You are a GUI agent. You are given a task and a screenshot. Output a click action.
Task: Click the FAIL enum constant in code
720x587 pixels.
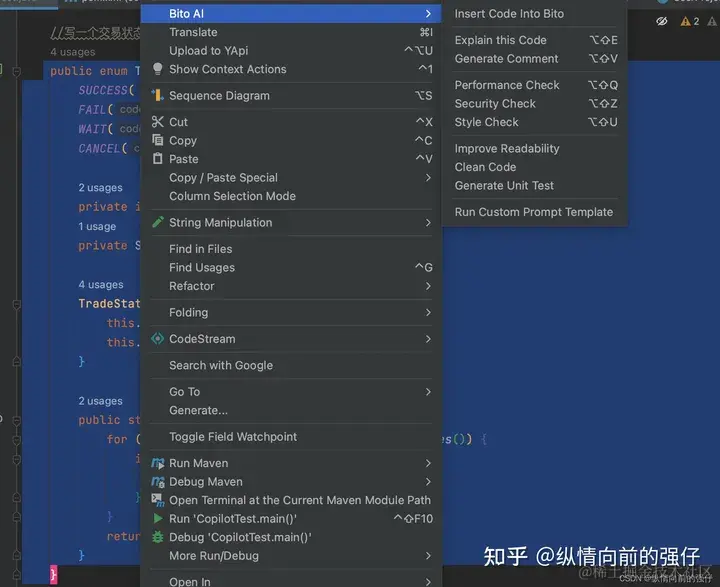point(92,110)
